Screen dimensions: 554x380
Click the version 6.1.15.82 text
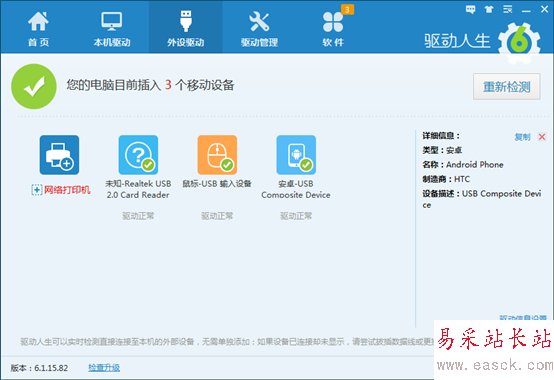[x=39, y=368]
